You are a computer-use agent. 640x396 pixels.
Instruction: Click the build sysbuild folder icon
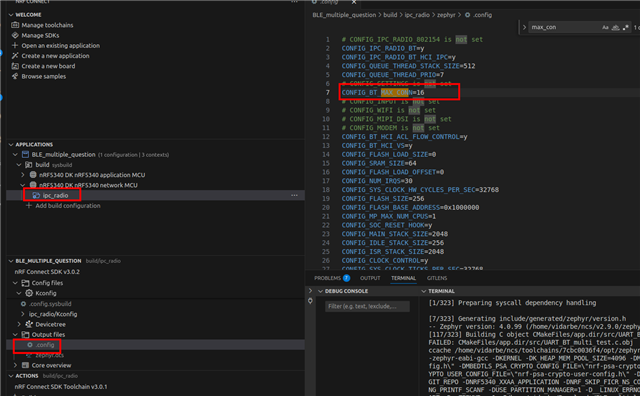(x=29, y=165)
